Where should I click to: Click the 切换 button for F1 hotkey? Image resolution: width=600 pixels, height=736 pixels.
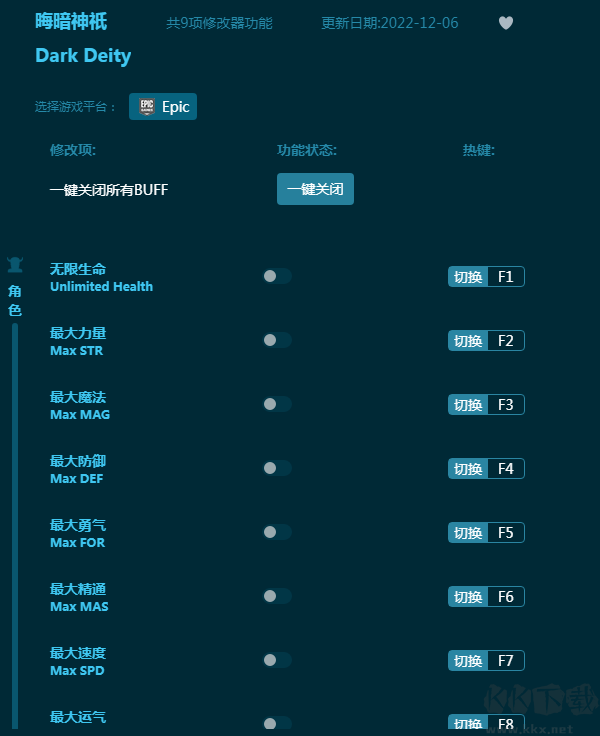click(x=468, y=277)
